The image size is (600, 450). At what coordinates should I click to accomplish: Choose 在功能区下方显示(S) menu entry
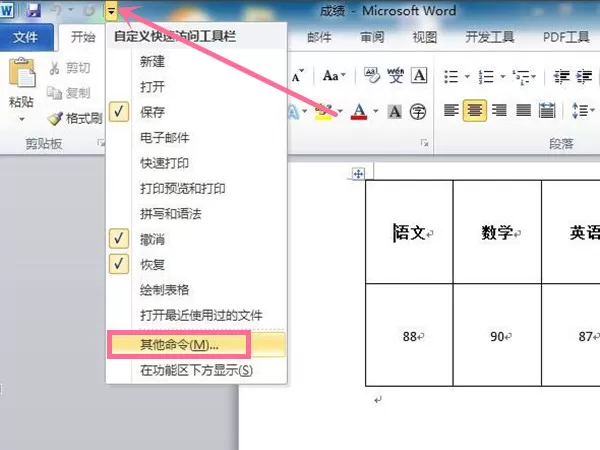pos(196,370)
